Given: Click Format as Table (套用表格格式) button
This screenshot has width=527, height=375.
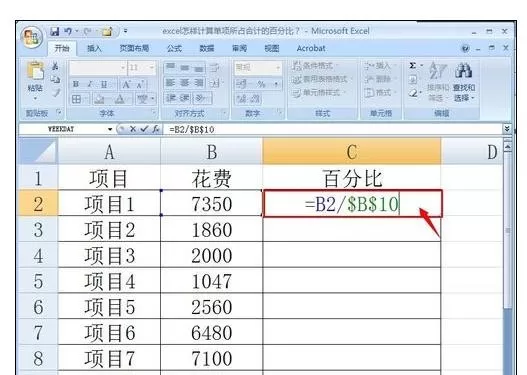Looking at the screenshot, I should click(322, 79).
